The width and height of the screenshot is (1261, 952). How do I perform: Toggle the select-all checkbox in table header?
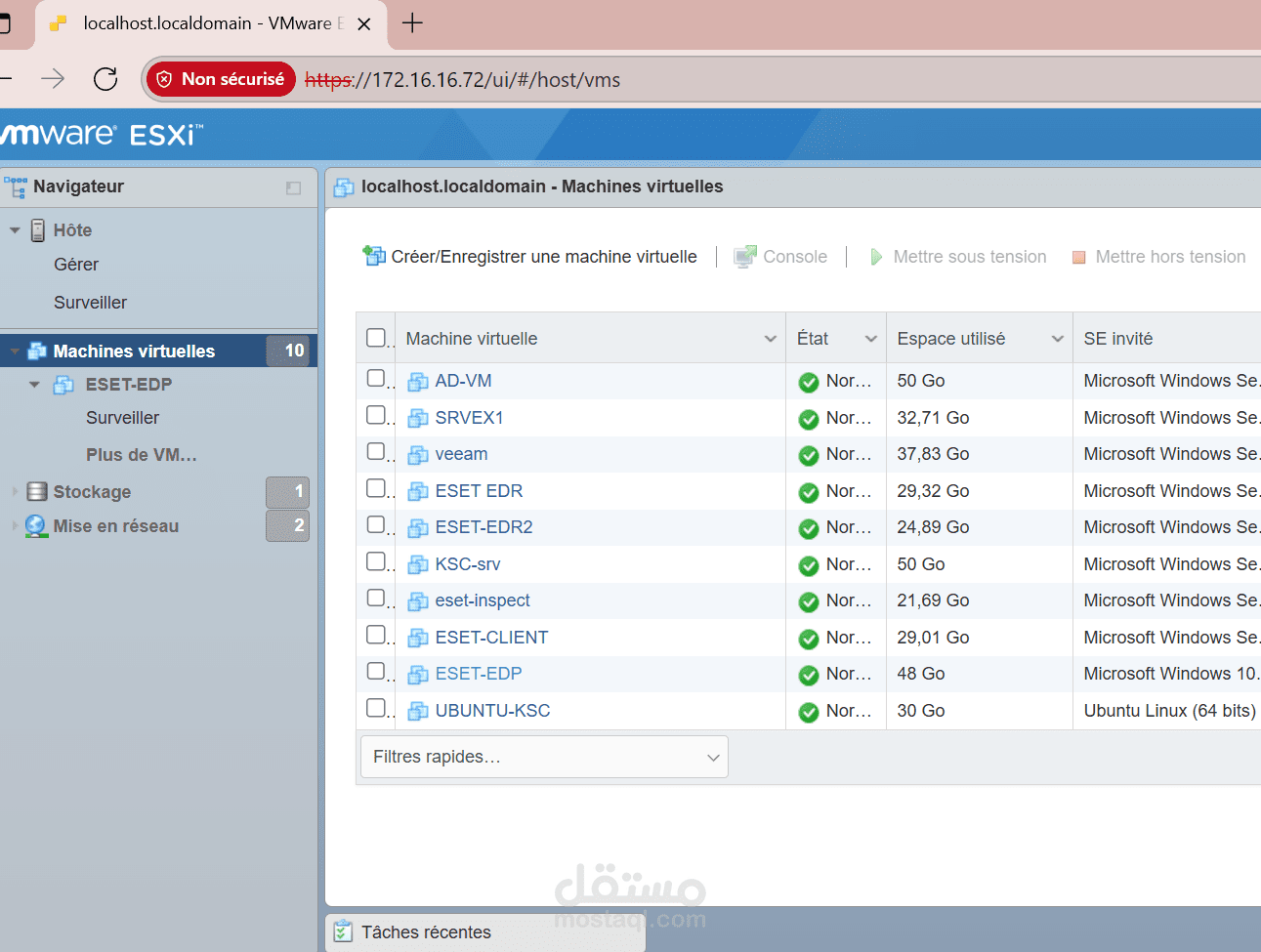tap(376, 338)
